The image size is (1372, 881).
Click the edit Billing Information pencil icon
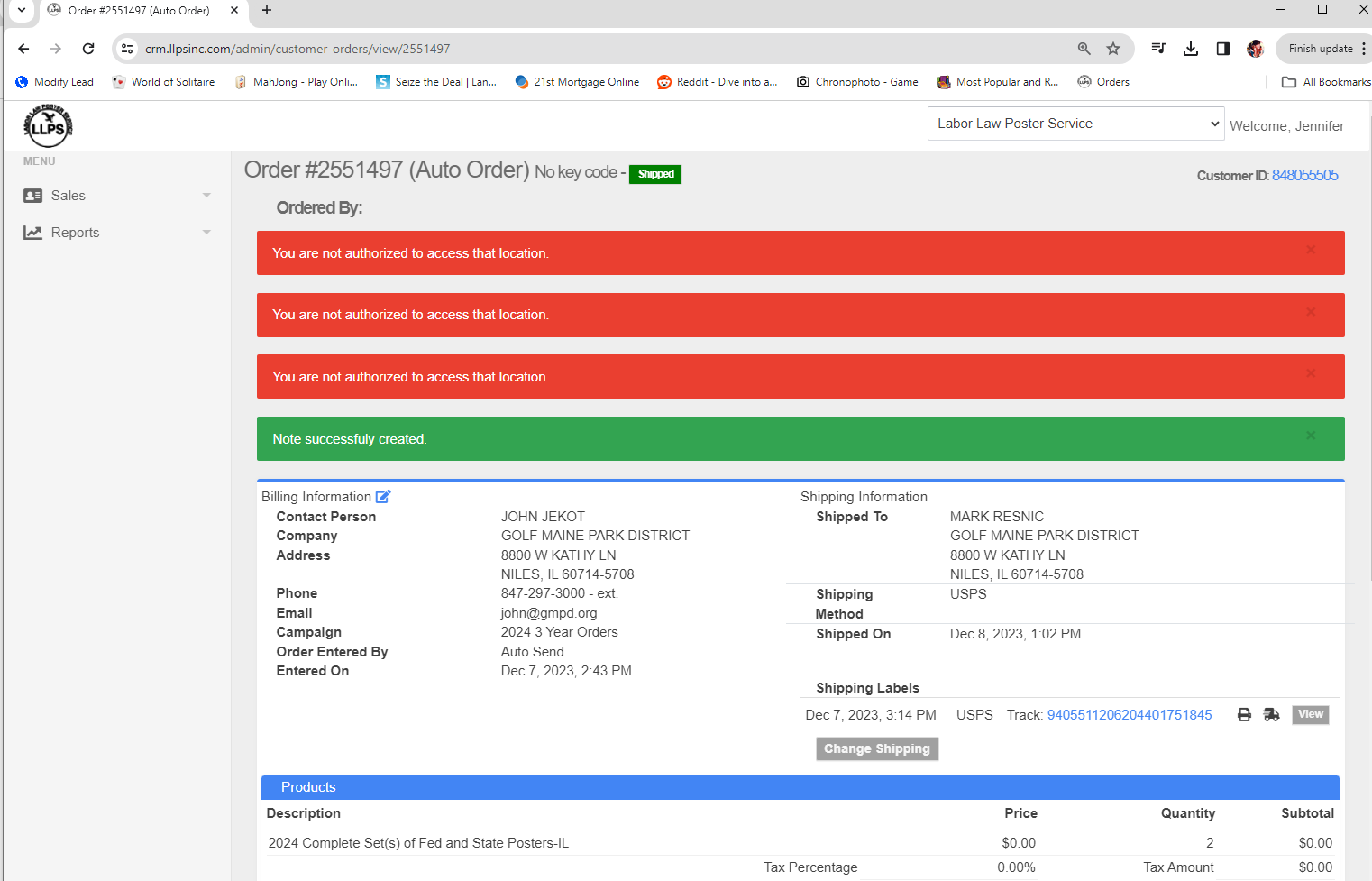(x=383, y=497)
